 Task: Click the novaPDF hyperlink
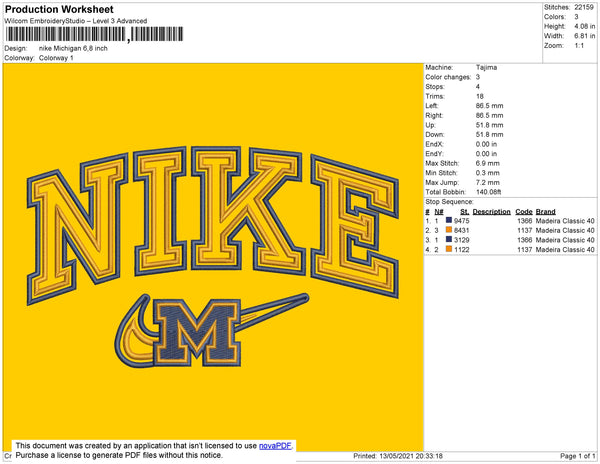pyautogui.click(x=275, y=446)
